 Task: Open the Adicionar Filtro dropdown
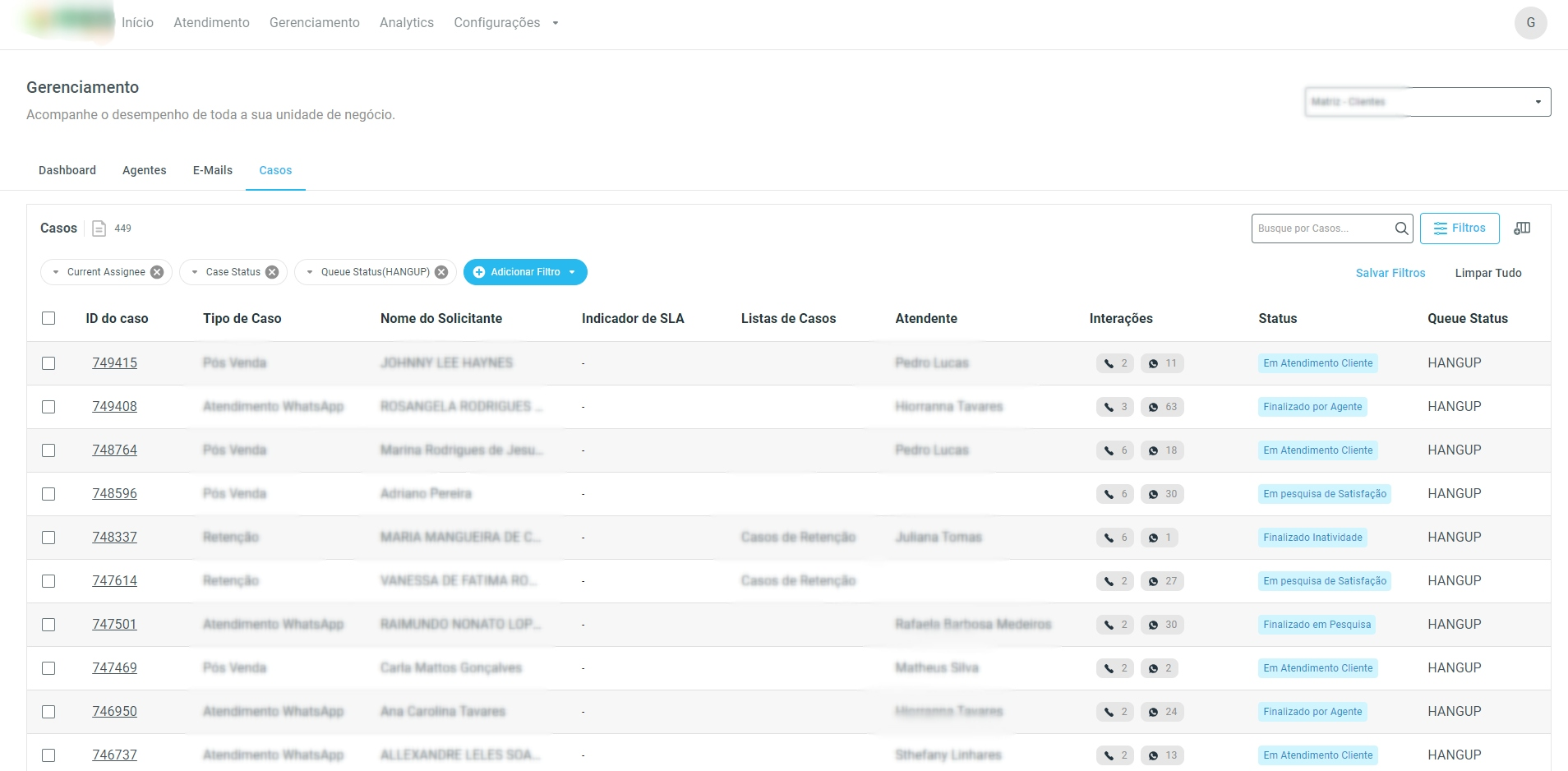pyautogui.click(x=525, y=272)
